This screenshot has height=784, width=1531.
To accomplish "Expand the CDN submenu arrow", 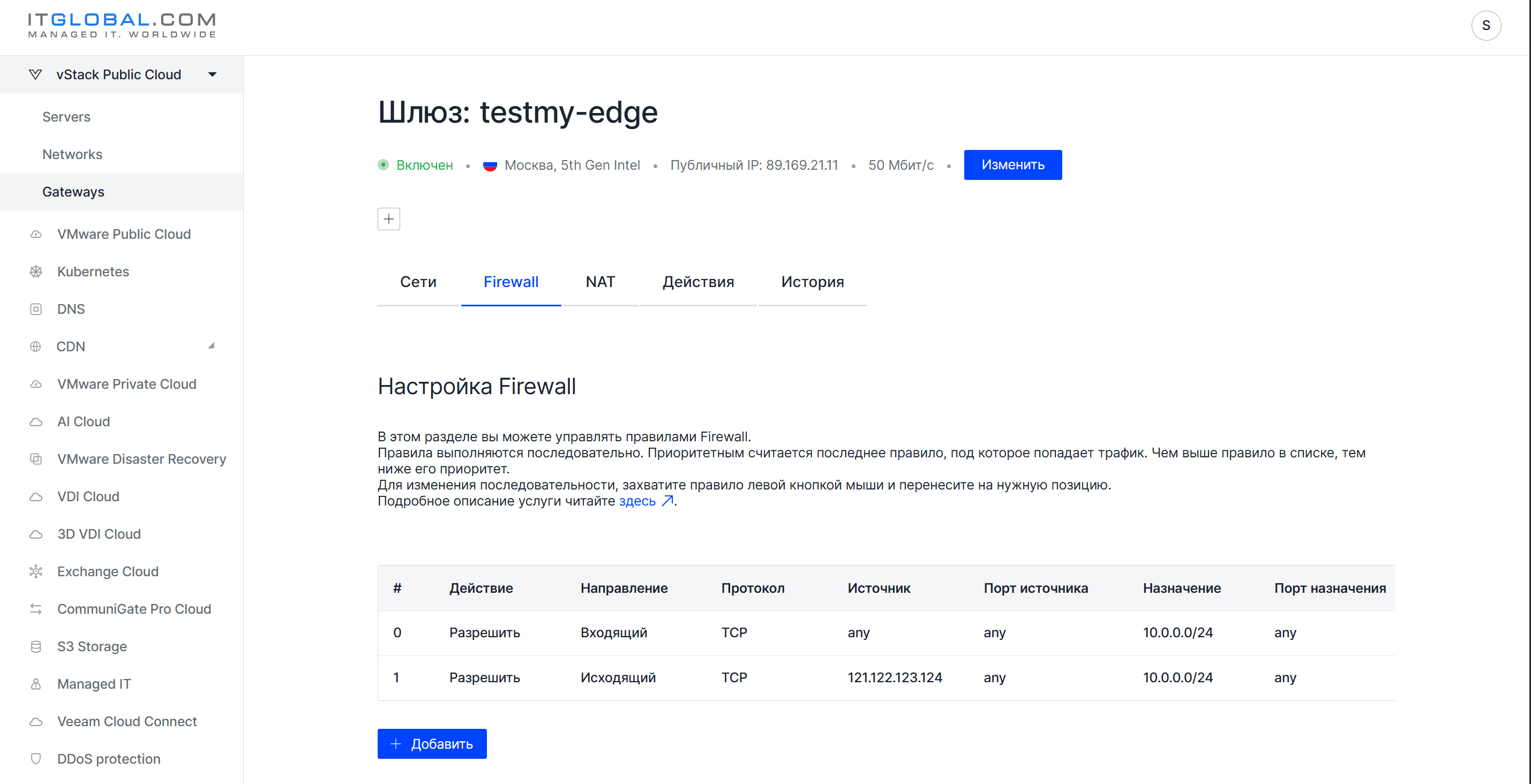I will [x=211, y=345].
